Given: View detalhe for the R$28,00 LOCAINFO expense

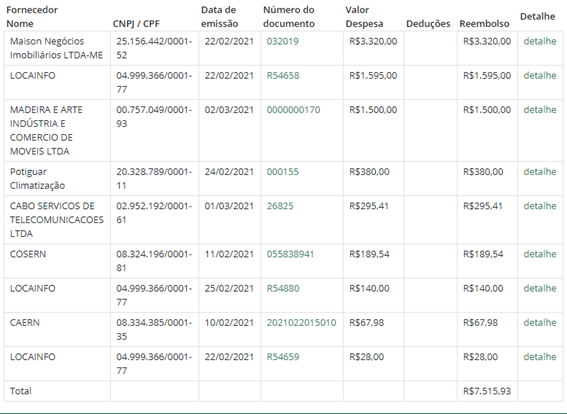Looking at the screenshot, I should (x=540, y=357).
